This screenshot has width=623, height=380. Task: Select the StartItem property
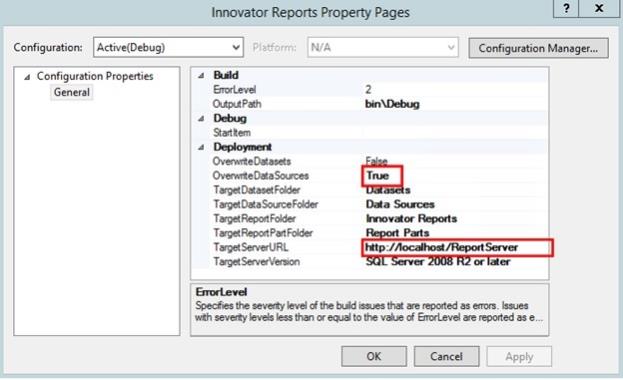[x=232, y=133]
